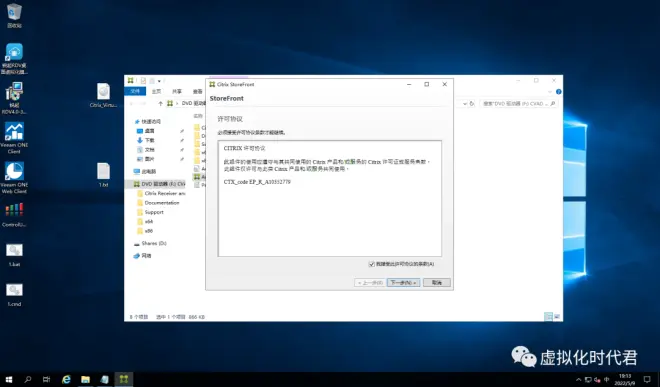Image resolution: width=660 pixels, height=387 pixels.
Task: Click the Next button in StoreFront installer
Action: pos(403,283)
